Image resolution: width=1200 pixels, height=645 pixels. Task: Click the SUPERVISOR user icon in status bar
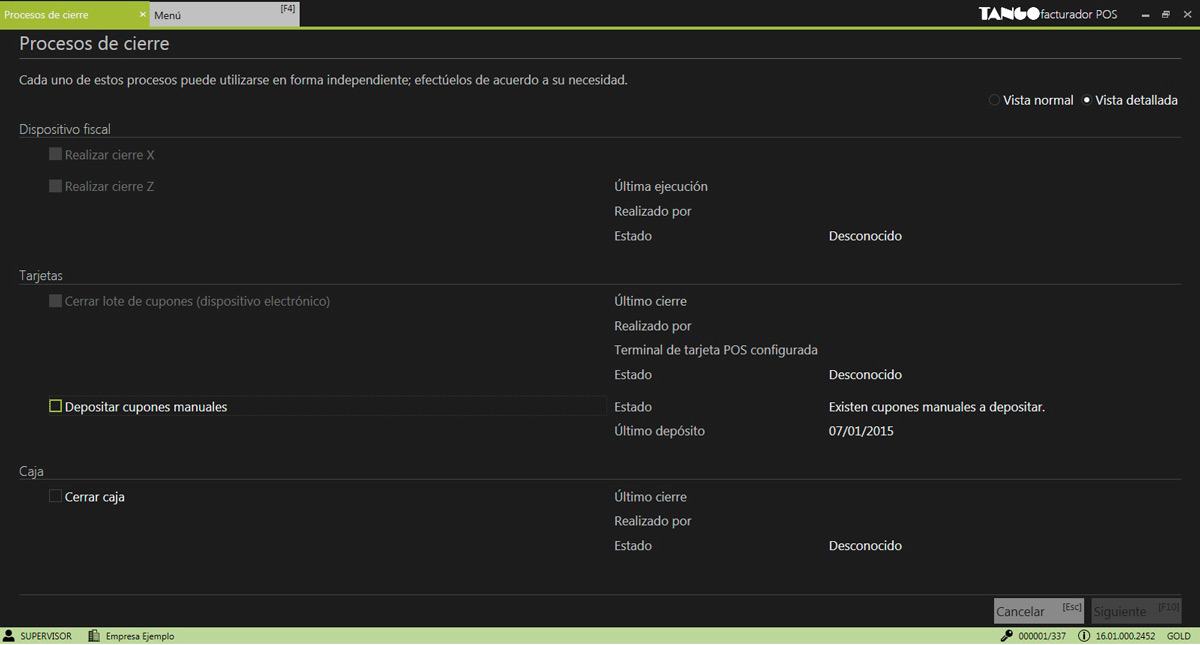(9, 636)
